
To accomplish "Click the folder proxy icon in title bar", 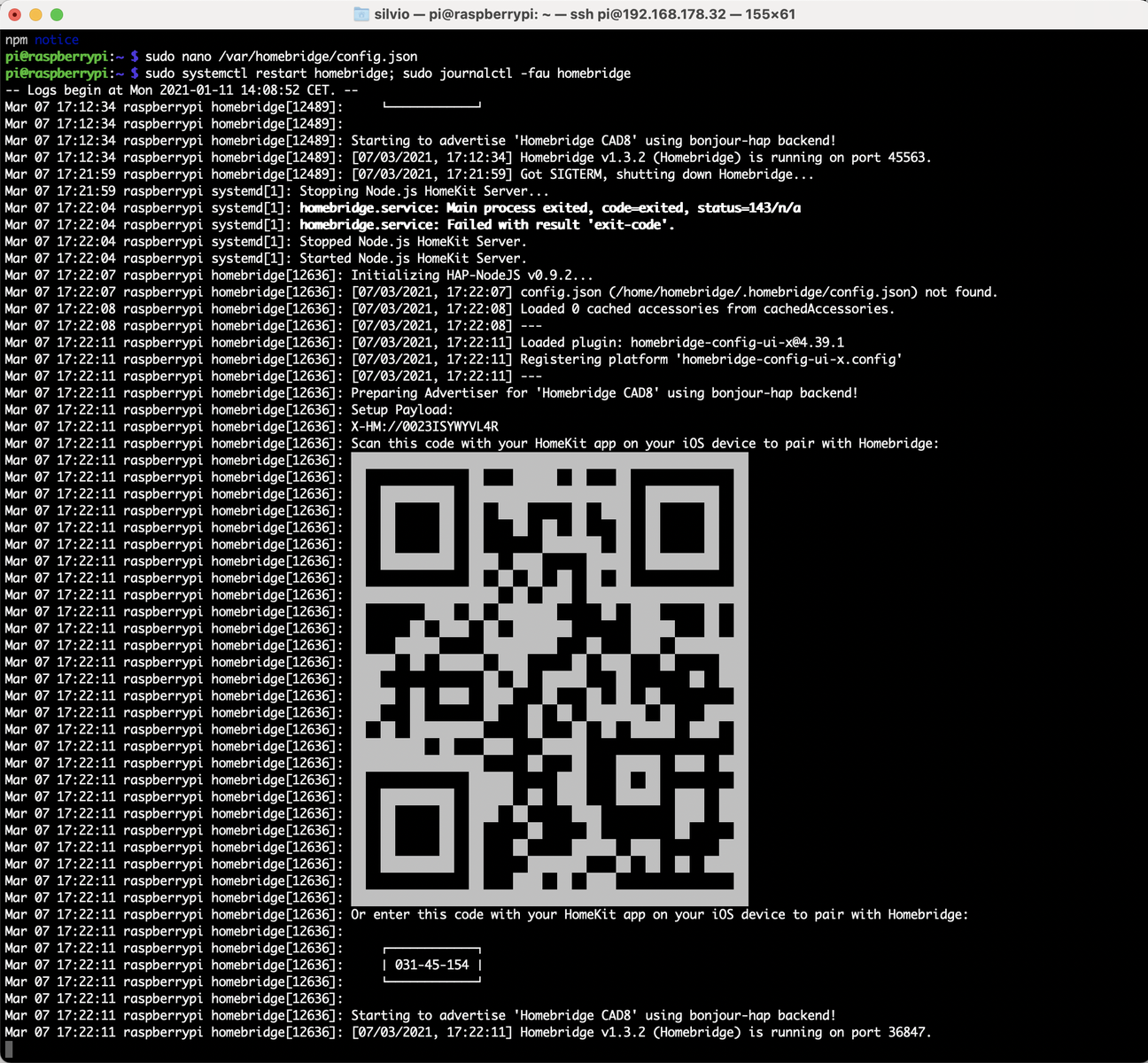I will click(x=361, y=14).
